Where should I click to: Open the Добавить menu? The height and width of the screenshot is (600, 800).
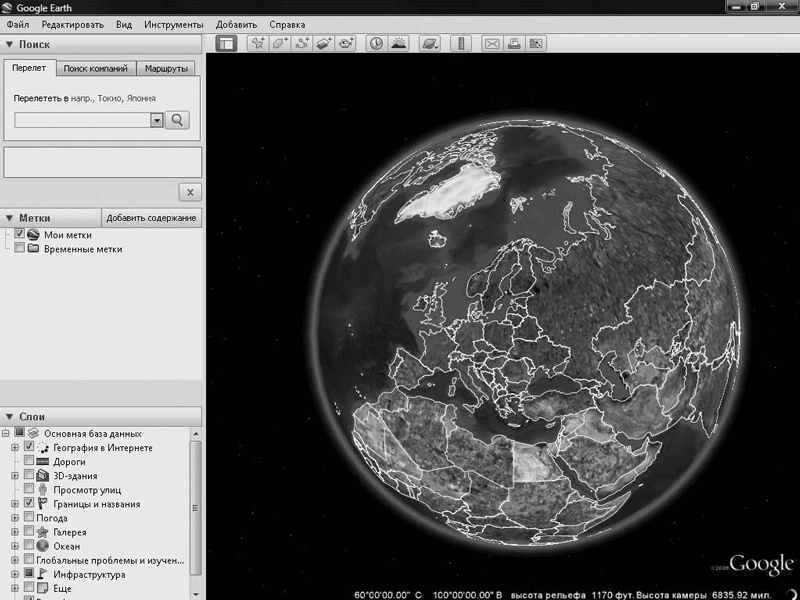[x=236, y=24]
